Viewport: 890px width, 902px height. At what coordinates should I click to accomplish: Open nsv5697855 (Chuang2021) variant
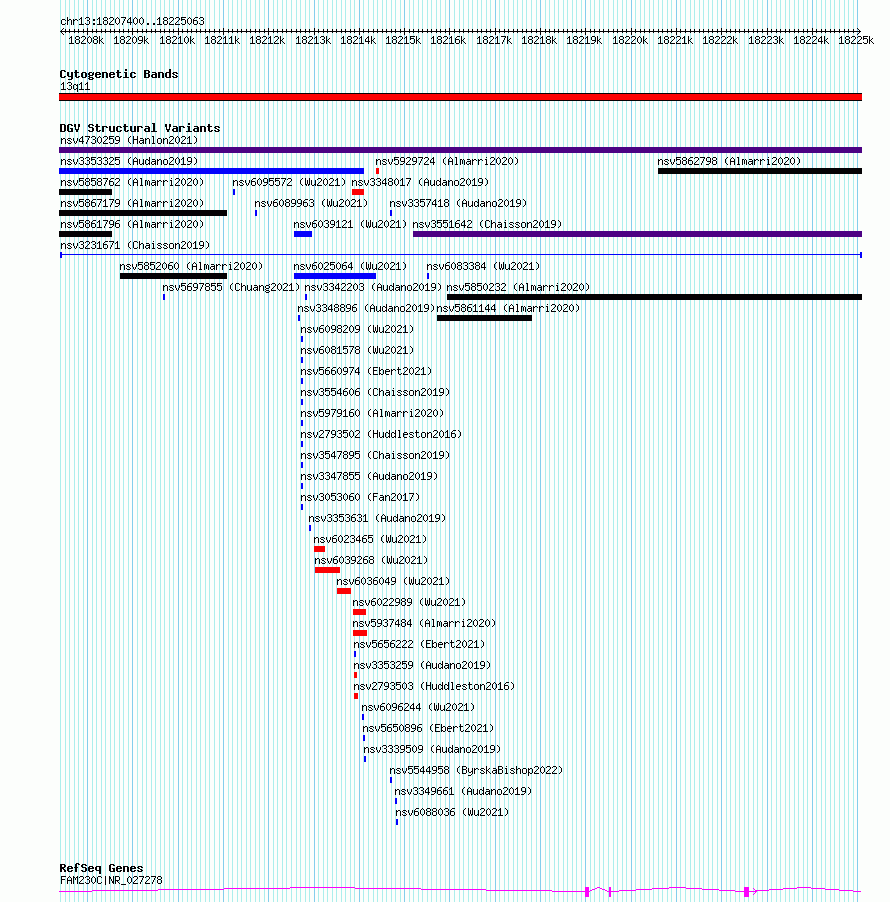coord(231,288)
